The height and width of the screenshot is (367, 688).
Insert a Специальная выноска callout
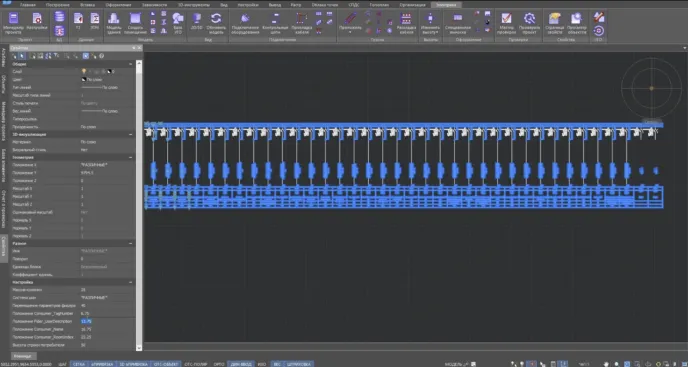tap(458, 22)
